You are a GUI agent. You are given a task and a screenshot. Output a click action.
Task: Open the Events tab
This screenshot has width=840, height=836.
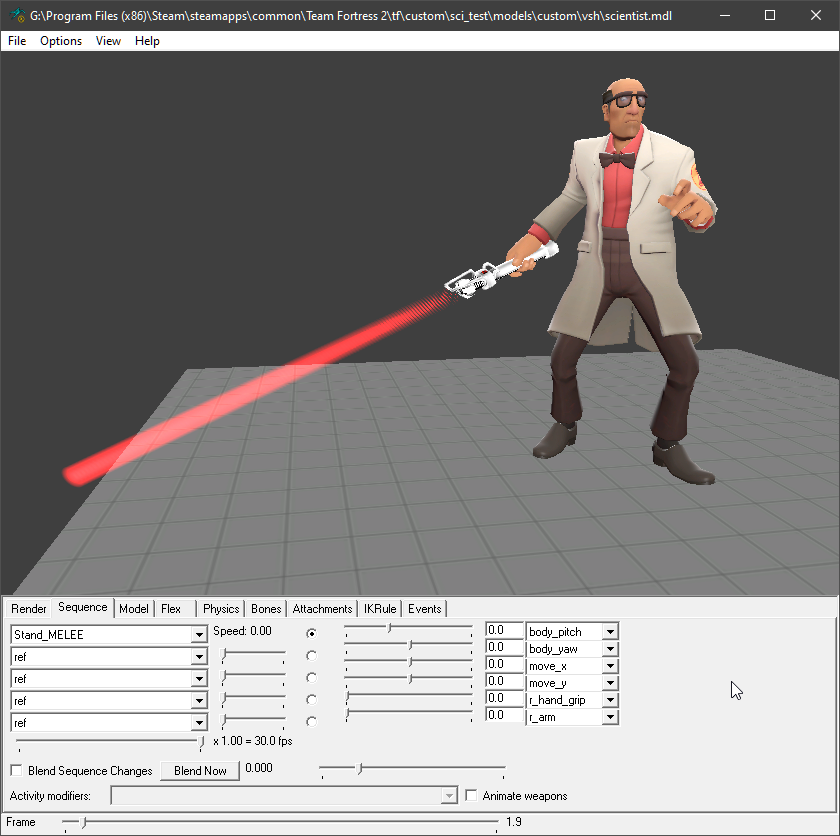(424, 609)
